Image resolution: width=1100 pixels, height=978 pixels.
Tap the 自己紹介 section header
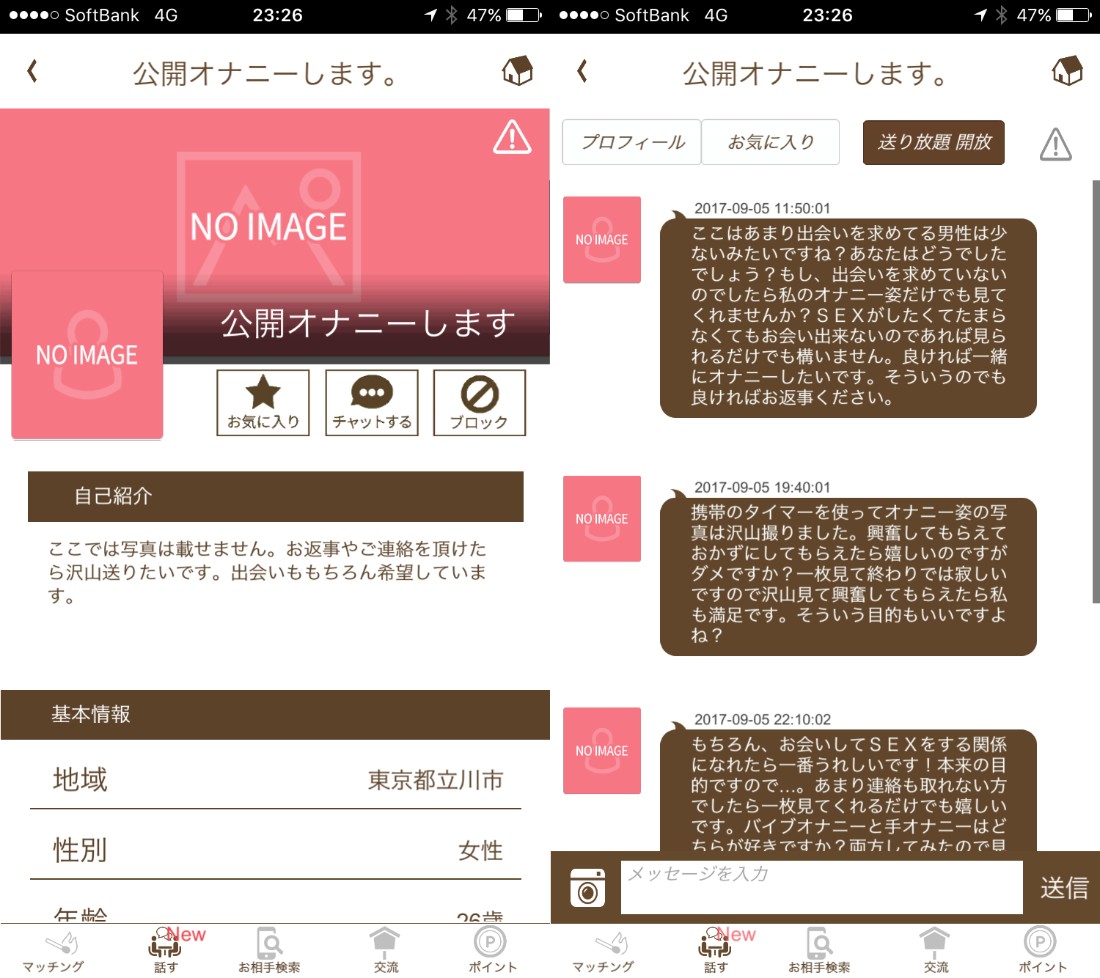276,497
